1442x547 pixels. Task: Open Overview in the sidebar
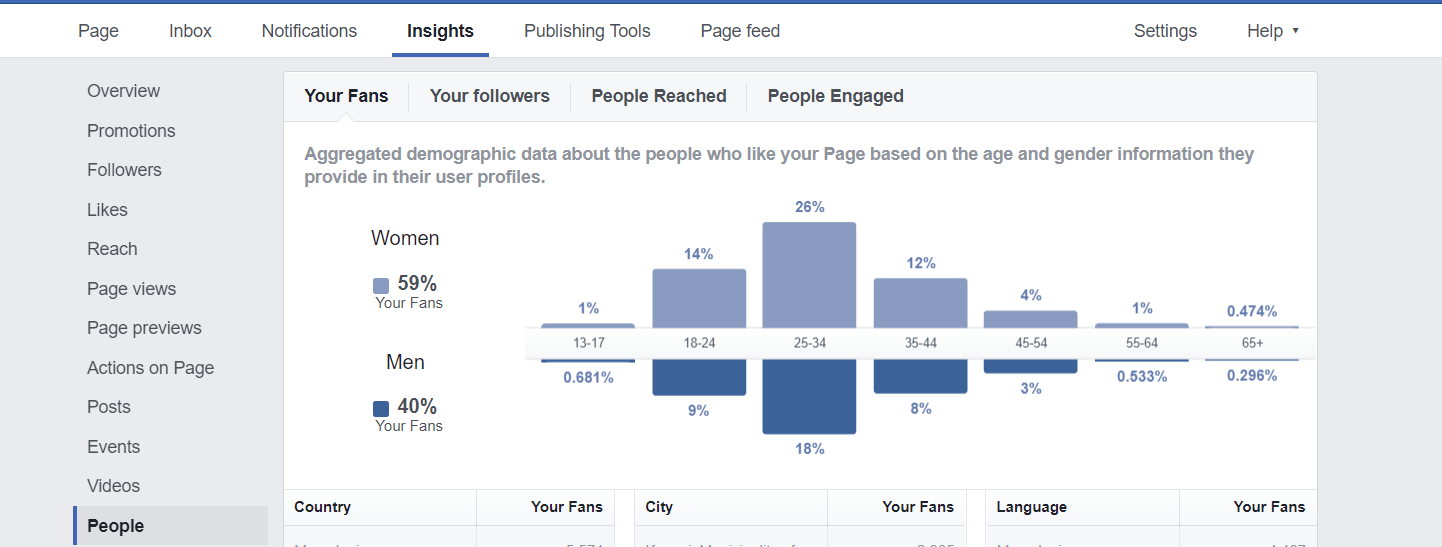(x=123, y=91)
